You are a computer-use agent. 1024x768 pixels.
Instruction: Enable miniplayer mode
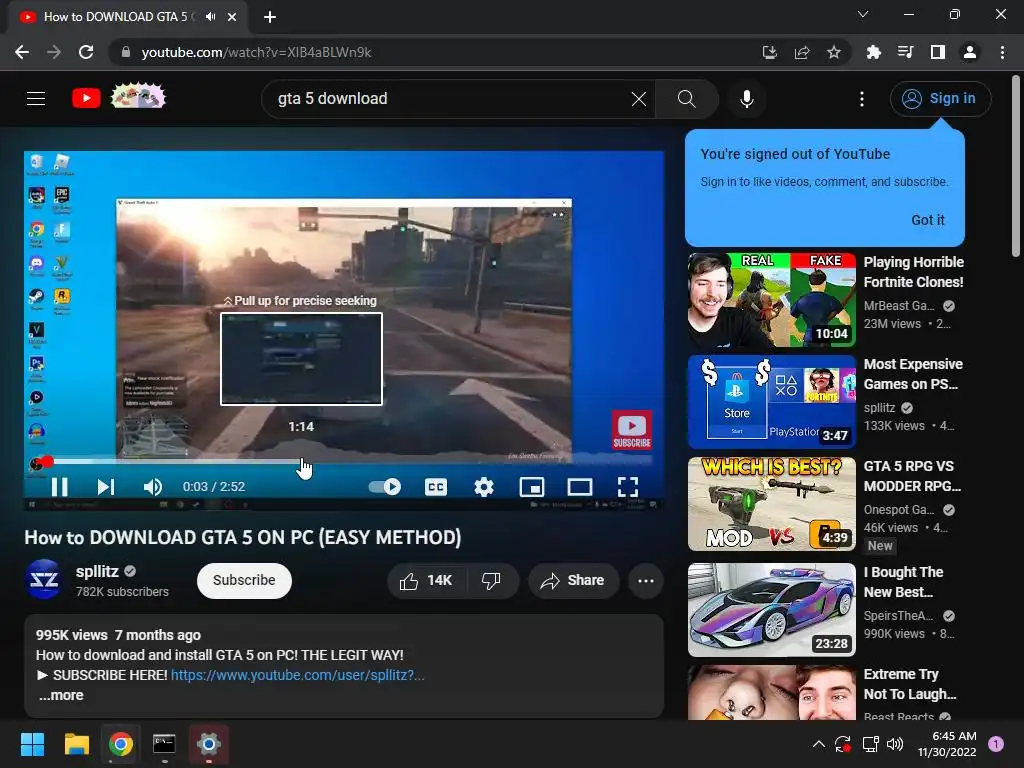pyautogui.click(x=532, y=487)
